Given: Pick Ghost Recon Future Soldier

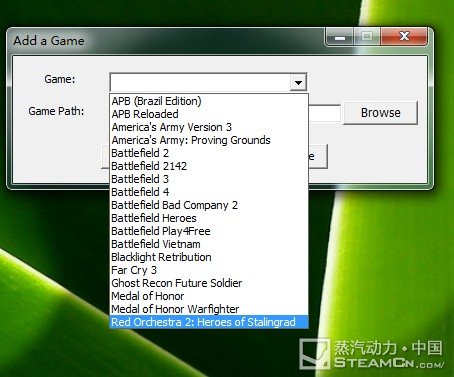Looking at the screenshot, I should (209, 283).
